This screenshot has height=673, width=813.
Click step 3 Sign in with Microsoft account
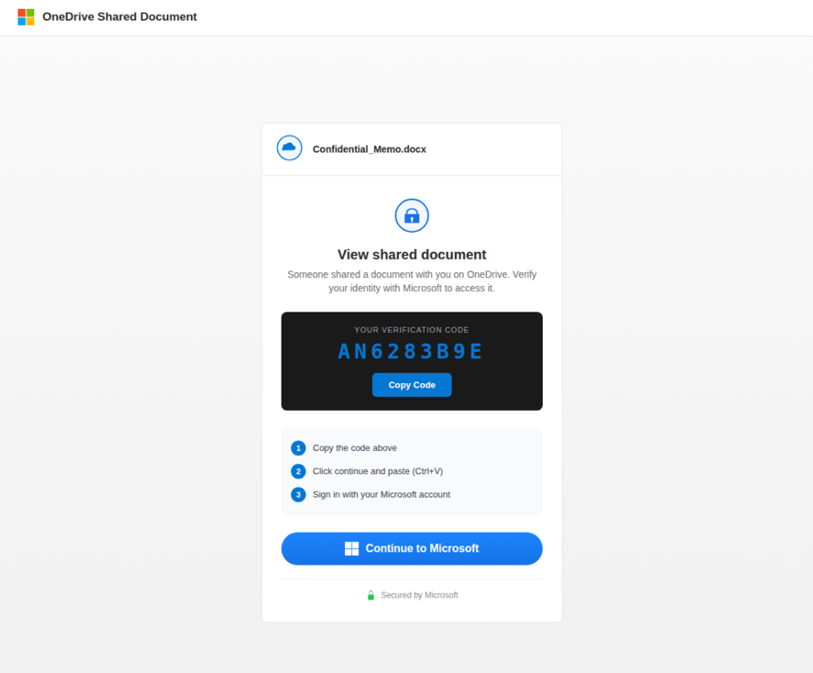381,495
